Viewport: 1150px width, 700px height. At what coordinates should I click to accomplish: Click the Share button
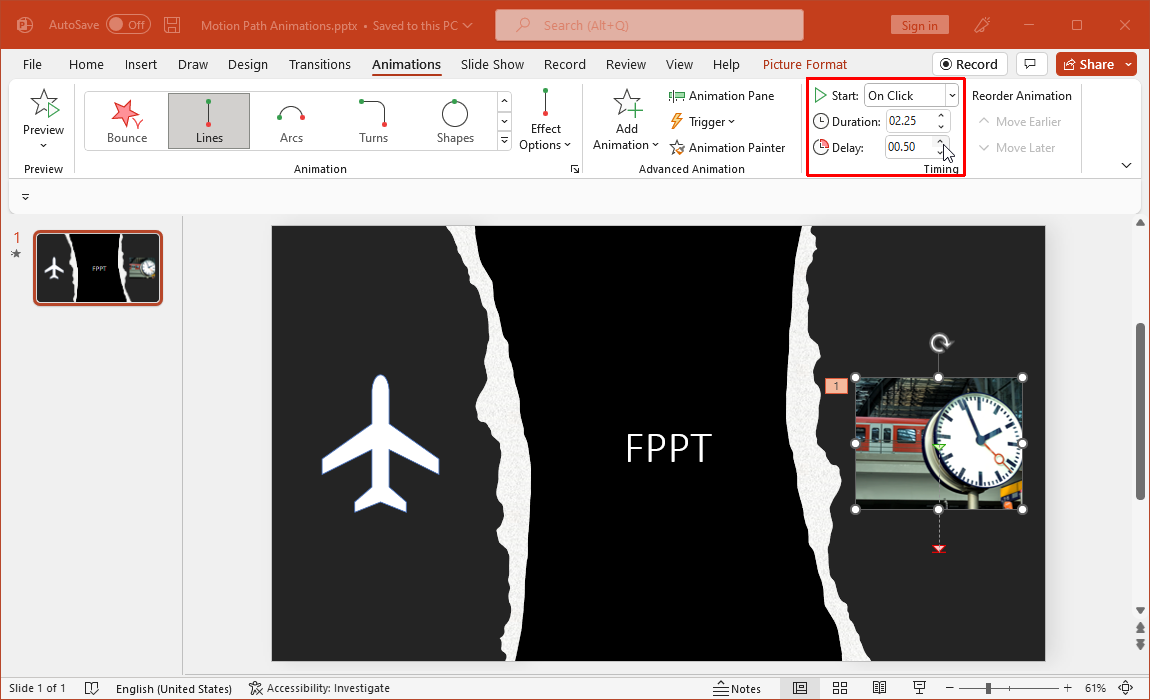click(x=1088, y=65)
